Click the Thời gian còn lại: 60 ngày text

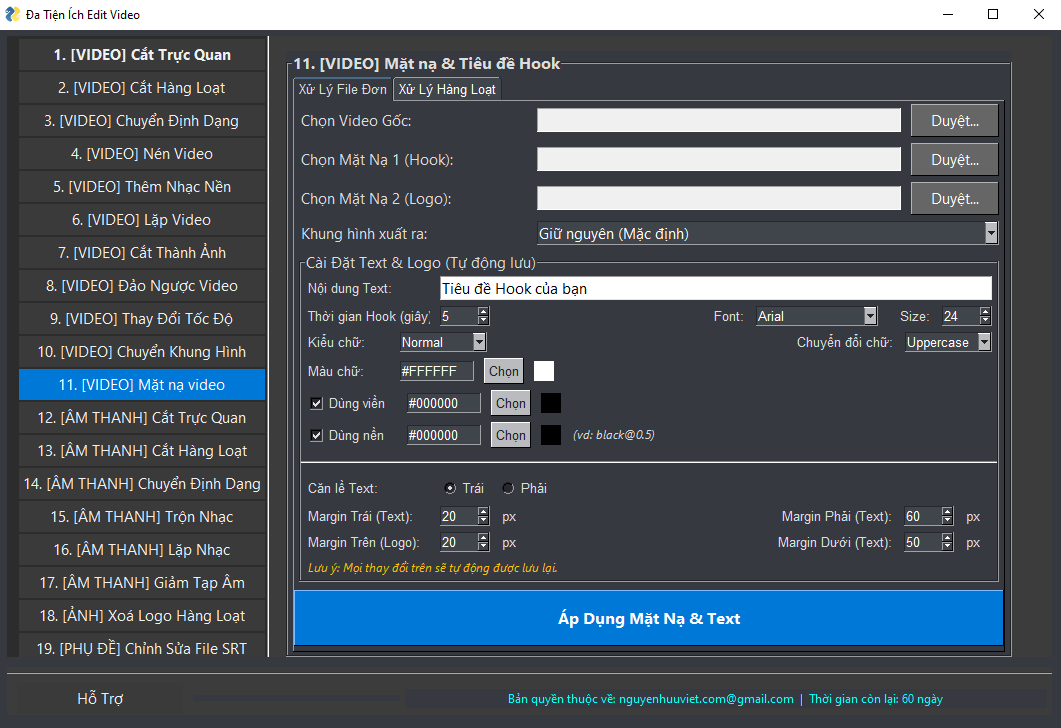pyautogui.click(x=876, y=699)
